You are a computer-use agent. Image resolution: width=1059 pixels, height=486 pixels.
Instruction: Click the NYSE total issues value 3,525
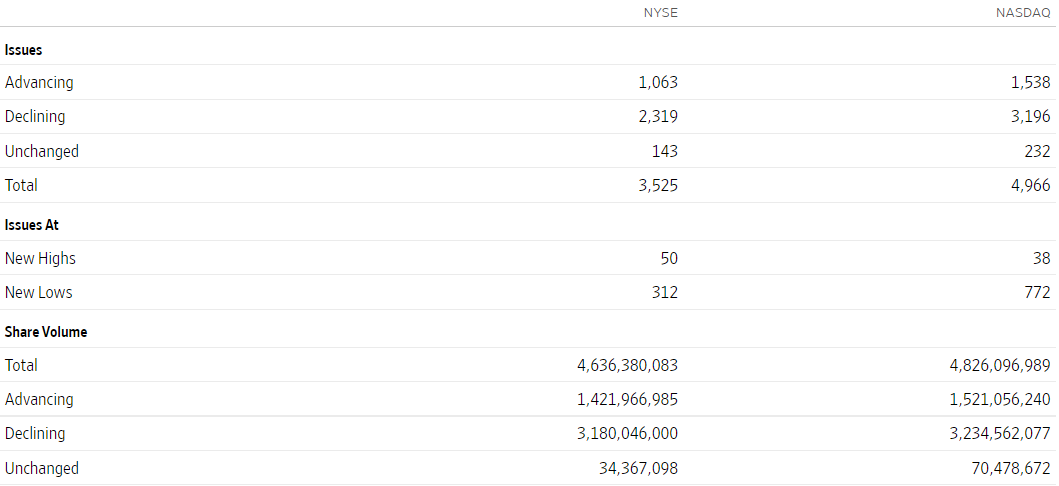[x=658, y=185]
